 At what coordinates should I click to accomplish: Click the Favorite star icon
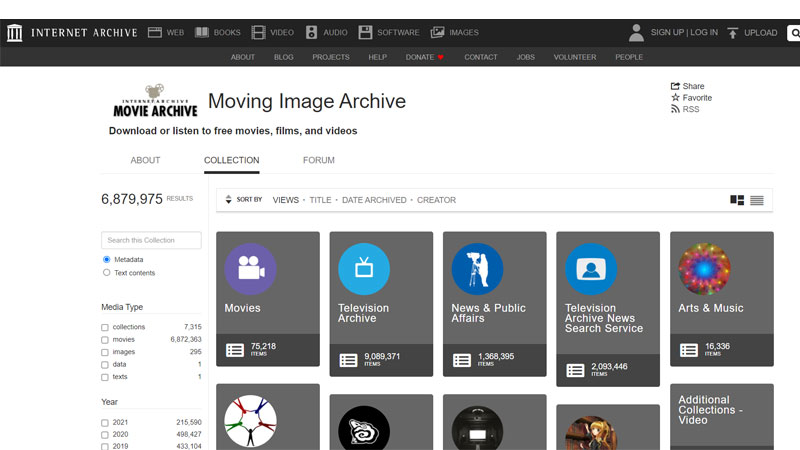coord(675,97)
